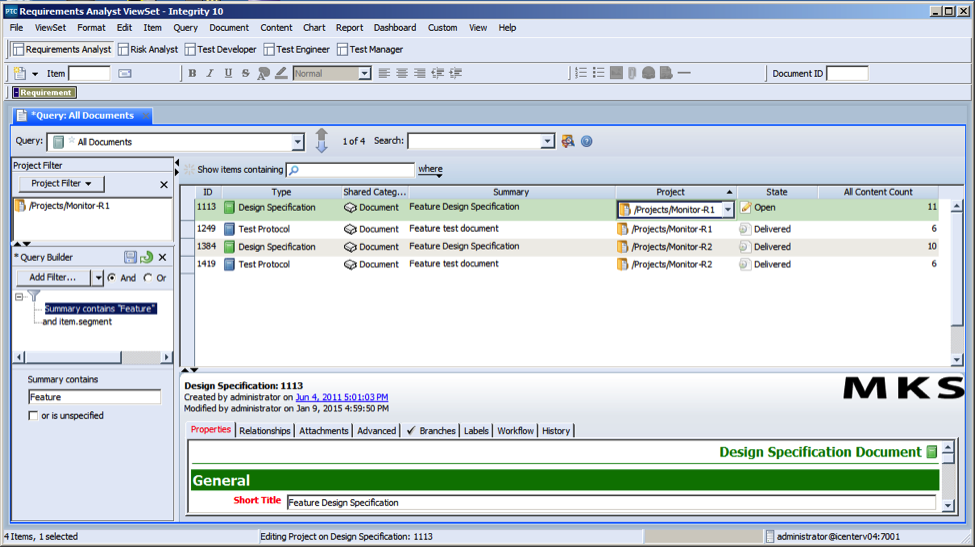The image size is (975, 548).
Task: Select 'Summary contains Feature' filter node
Action: (x=99, y=309)
